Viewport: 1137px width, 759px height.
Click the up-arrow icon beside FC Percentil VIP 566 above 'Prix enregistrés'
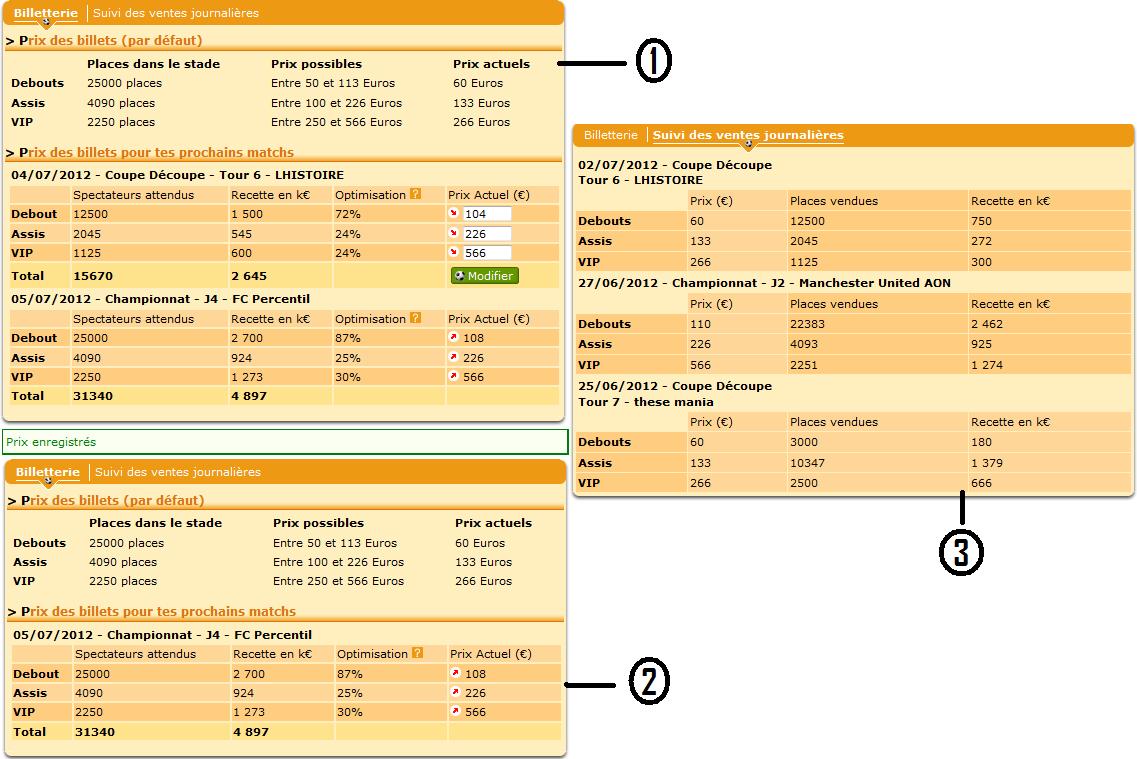(454, 376)
